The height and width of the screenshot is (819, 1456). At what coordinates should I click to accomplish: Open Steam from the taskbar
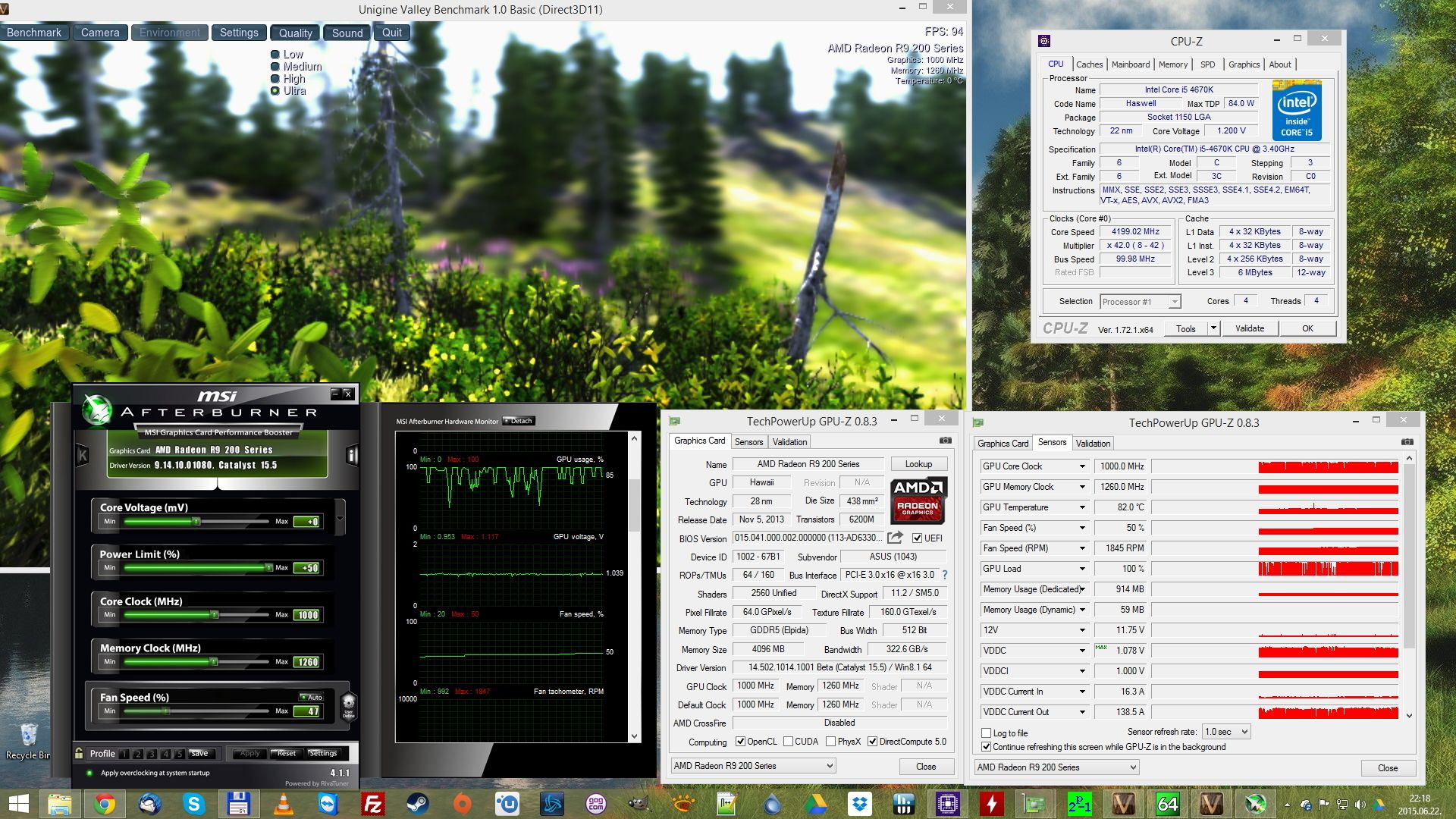tap(418, 804)
